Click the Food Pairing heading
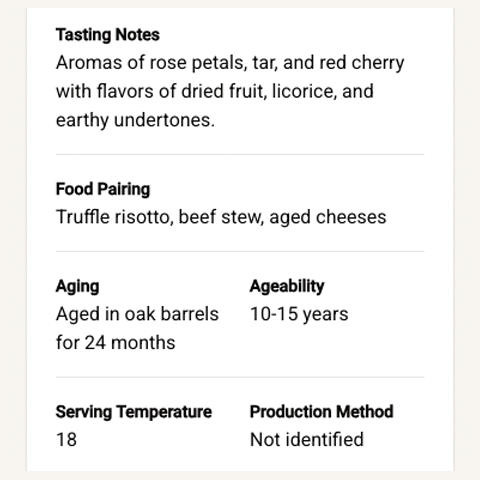Image resolution: width=480 pixels, height=480 pixels. click(103, 189)
